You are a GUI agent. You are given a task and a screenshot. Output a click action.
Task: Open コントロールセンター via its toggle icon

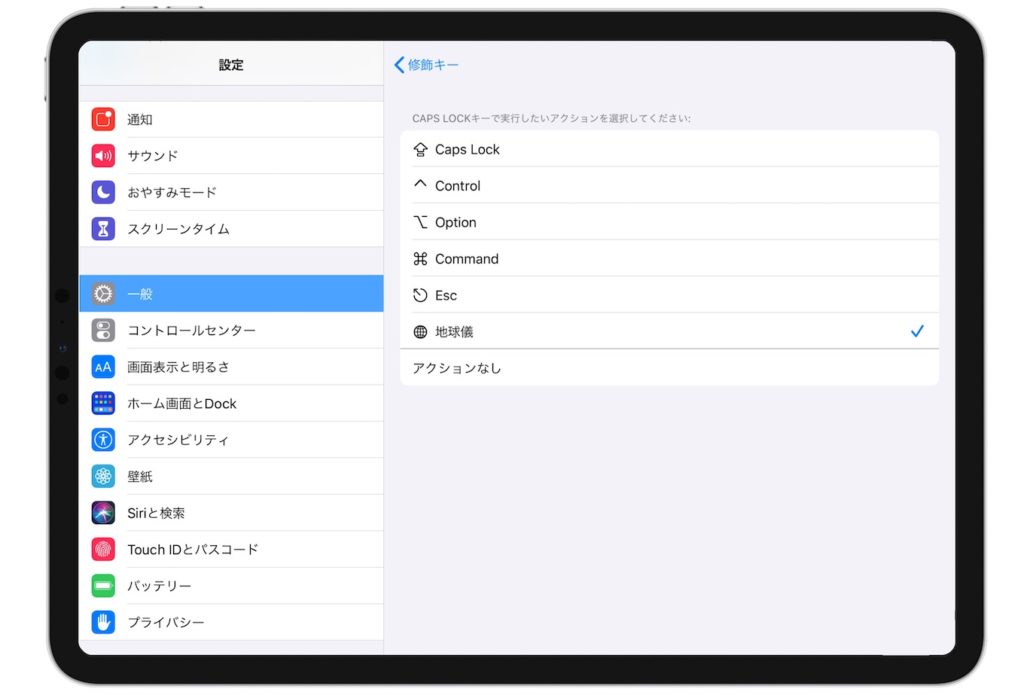tap(103, 330)
